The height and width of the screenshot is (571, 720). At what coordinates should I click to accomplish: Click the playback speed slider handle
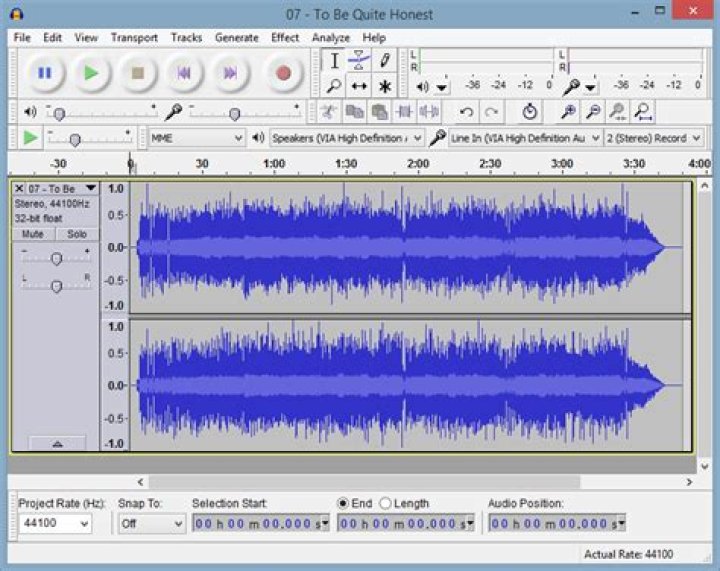(x=75, y=139)
